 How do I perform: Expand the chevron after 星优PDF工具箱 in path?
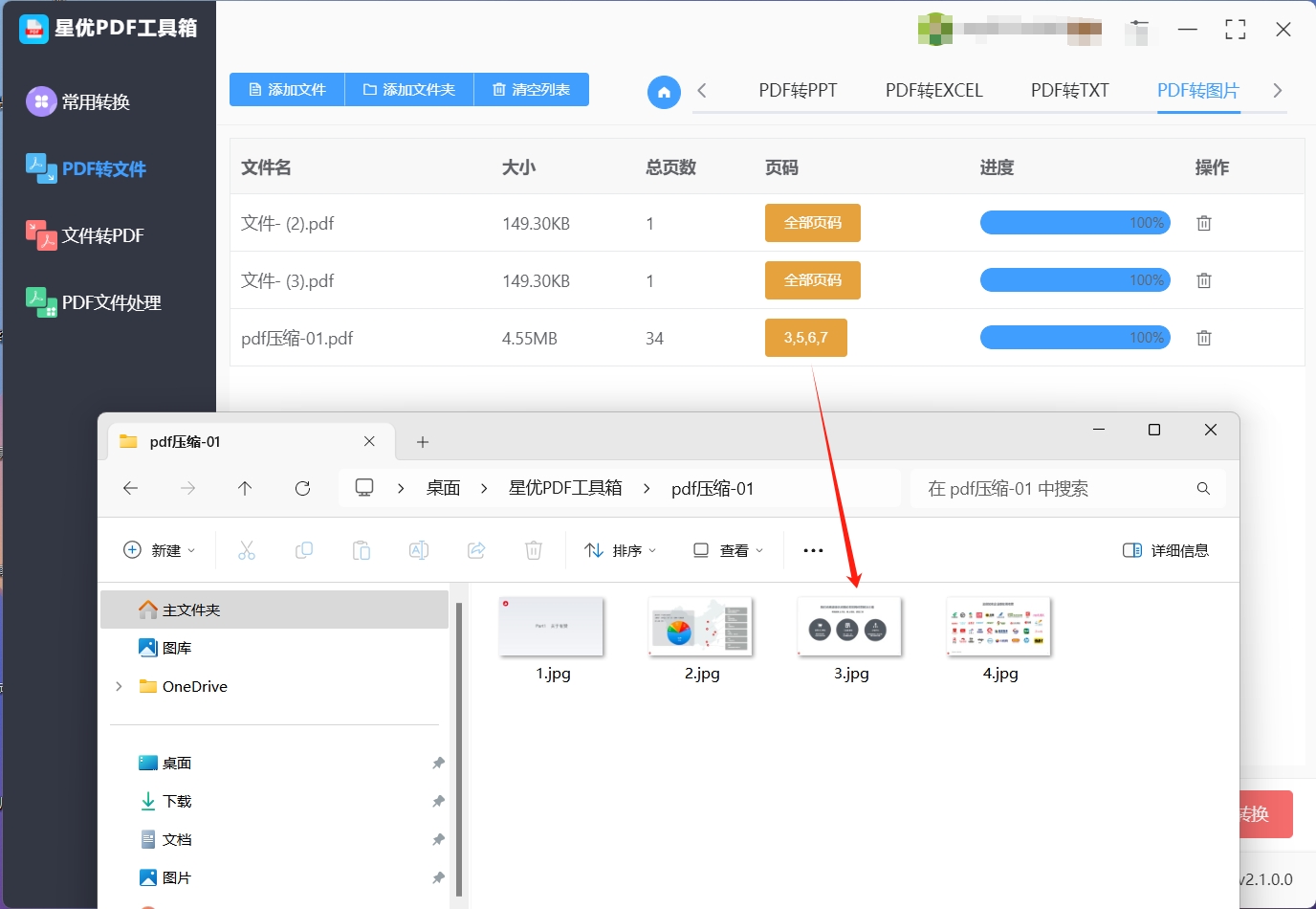coord(647,488)
